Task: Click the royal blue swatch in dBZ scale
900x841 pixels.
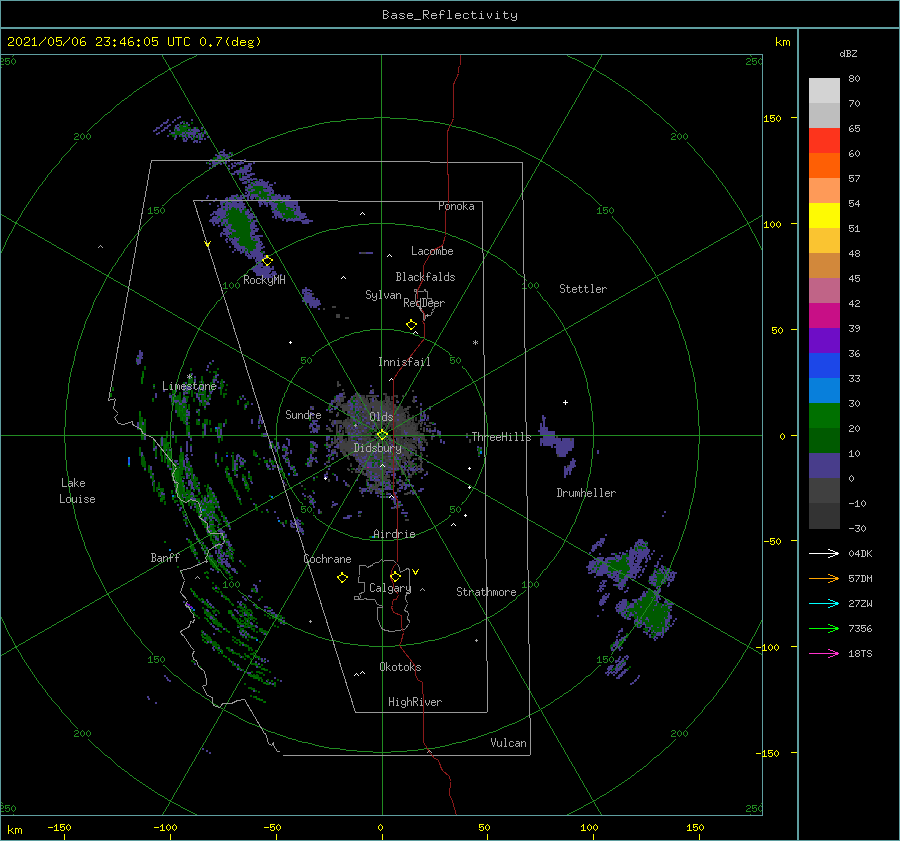Action: (x=824, y=366)
